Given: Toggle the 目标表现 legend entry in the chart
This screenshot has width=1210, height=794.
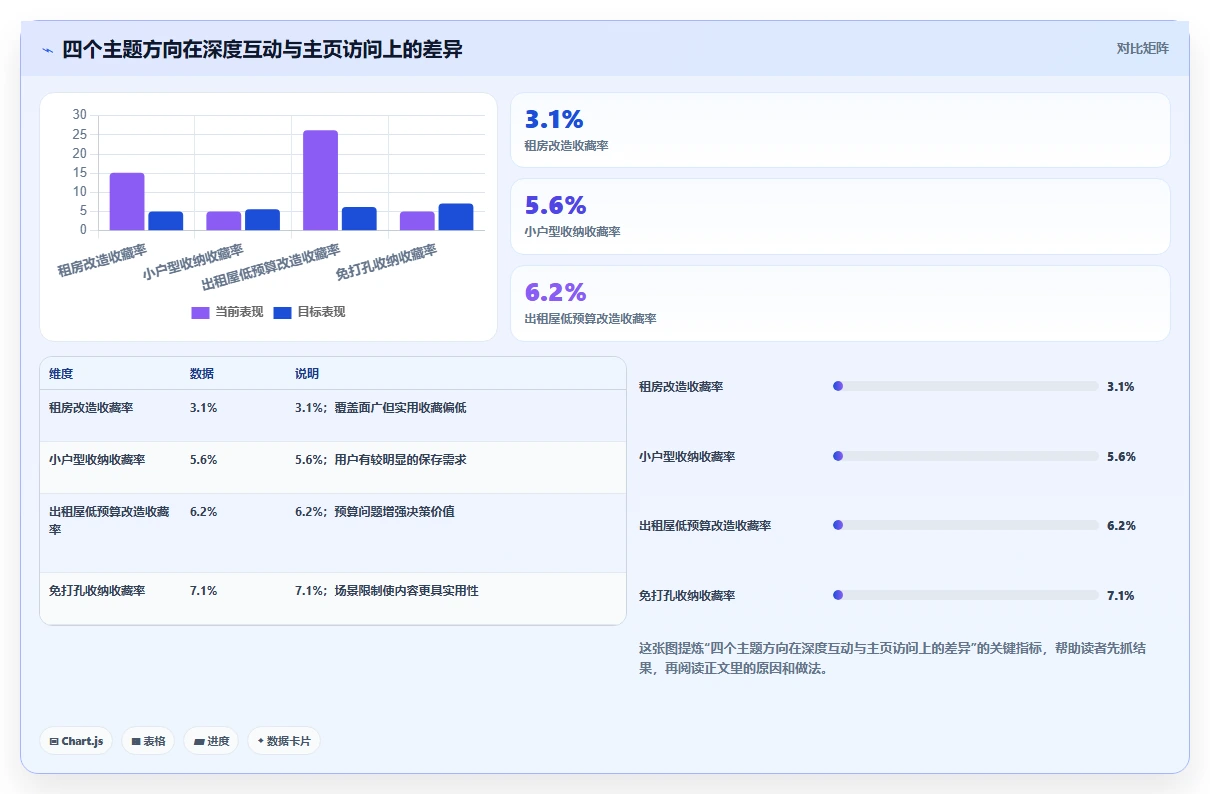Looking at the screenshot, I should [309, 312].
